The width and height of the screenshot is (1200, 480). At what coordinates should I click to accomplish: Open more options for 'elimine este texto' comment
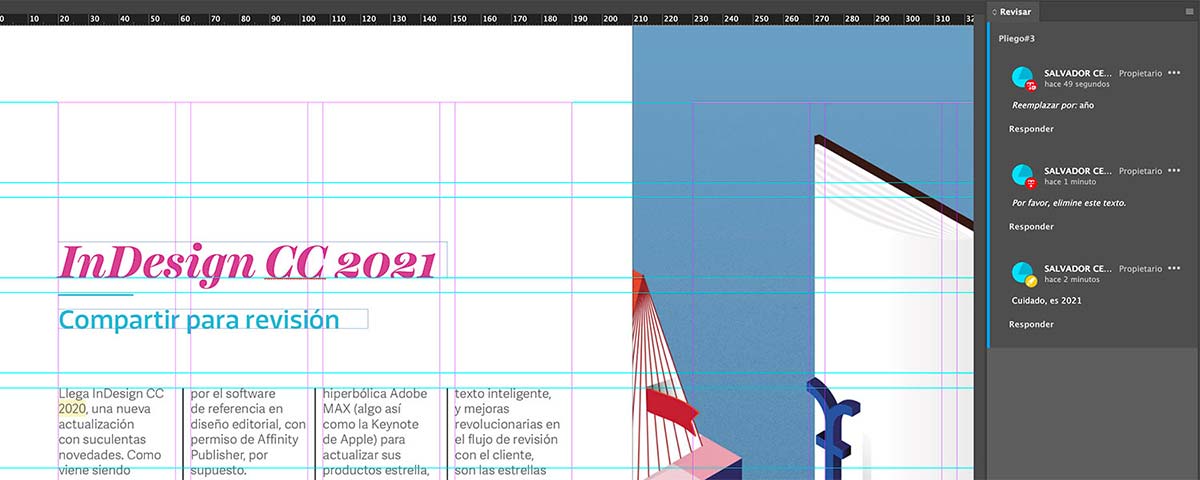point(1174,170)
